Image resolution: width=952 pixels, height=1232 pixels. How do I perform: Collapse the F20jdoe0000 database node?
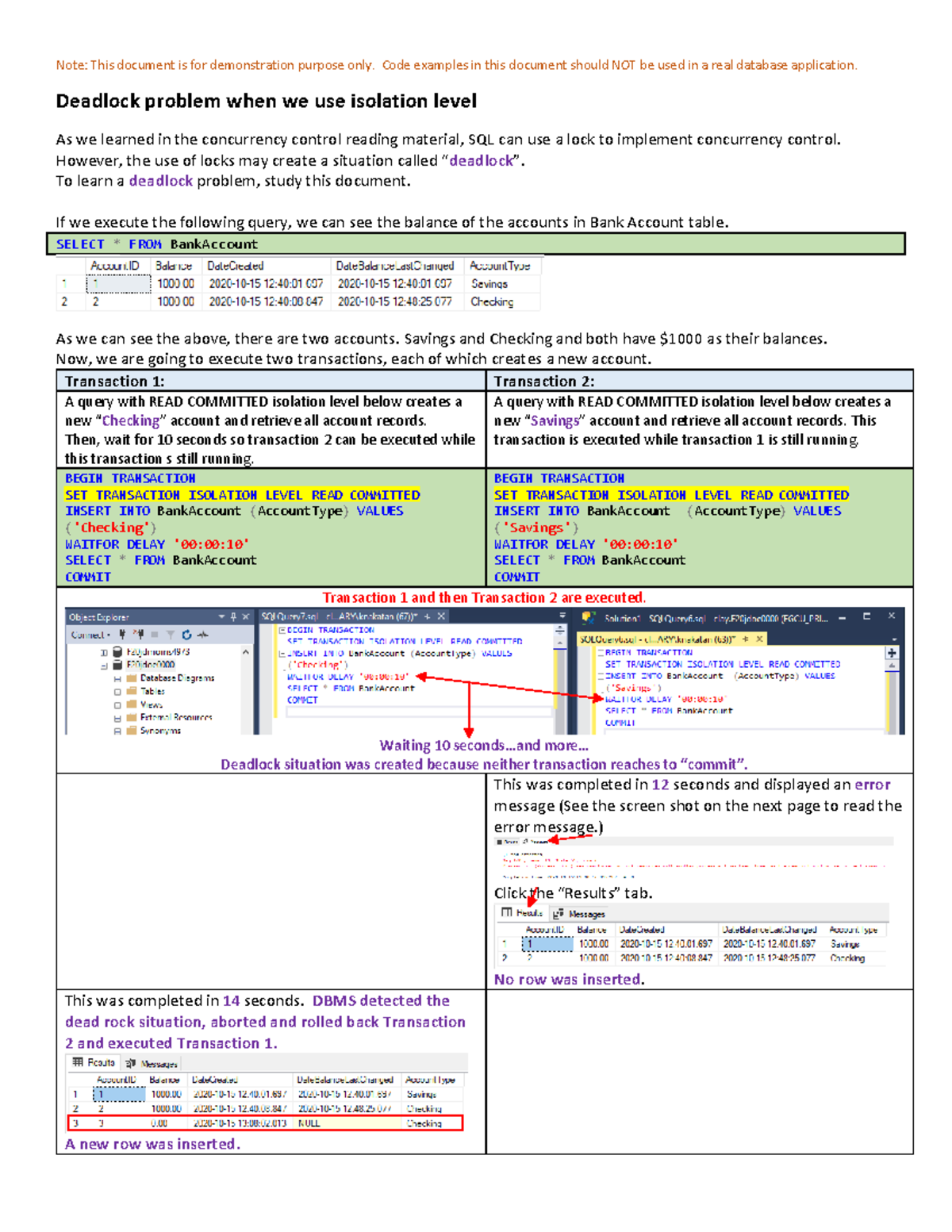[x=104, y=666]
